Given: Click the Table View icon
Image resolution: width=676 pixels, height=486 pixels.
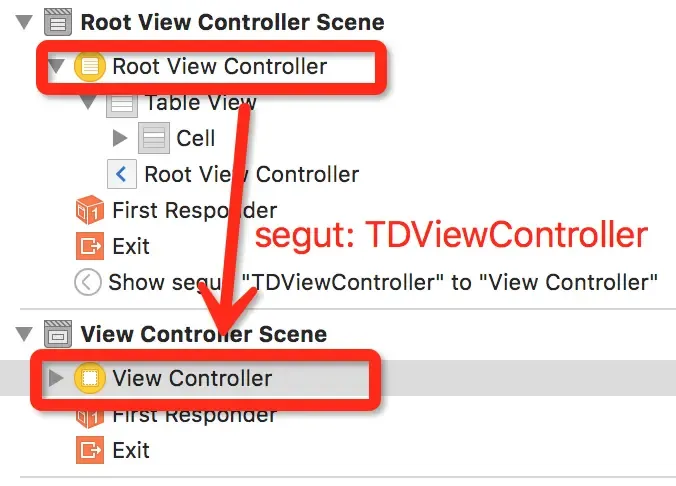Looking at the screenshot, I should click(122, 103).
